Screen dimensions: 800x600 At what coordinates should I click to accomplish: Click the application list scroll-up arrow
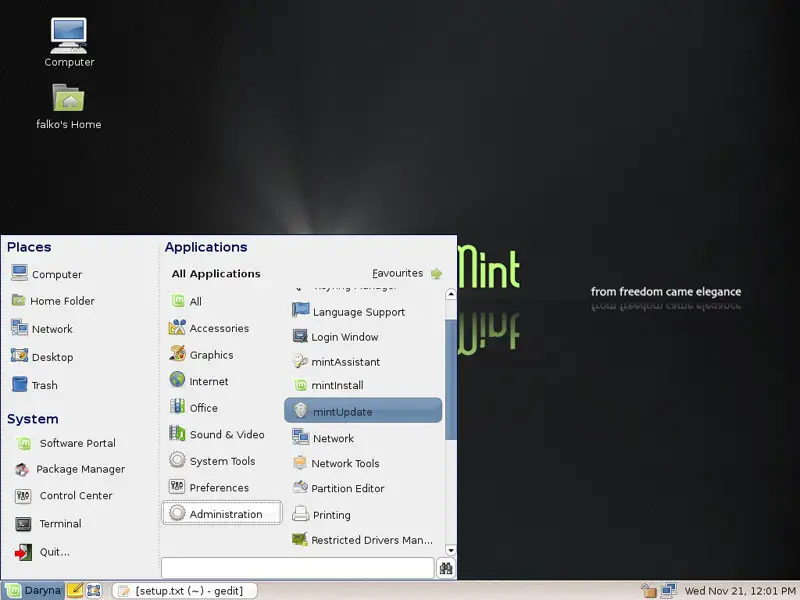pos(451,294)
